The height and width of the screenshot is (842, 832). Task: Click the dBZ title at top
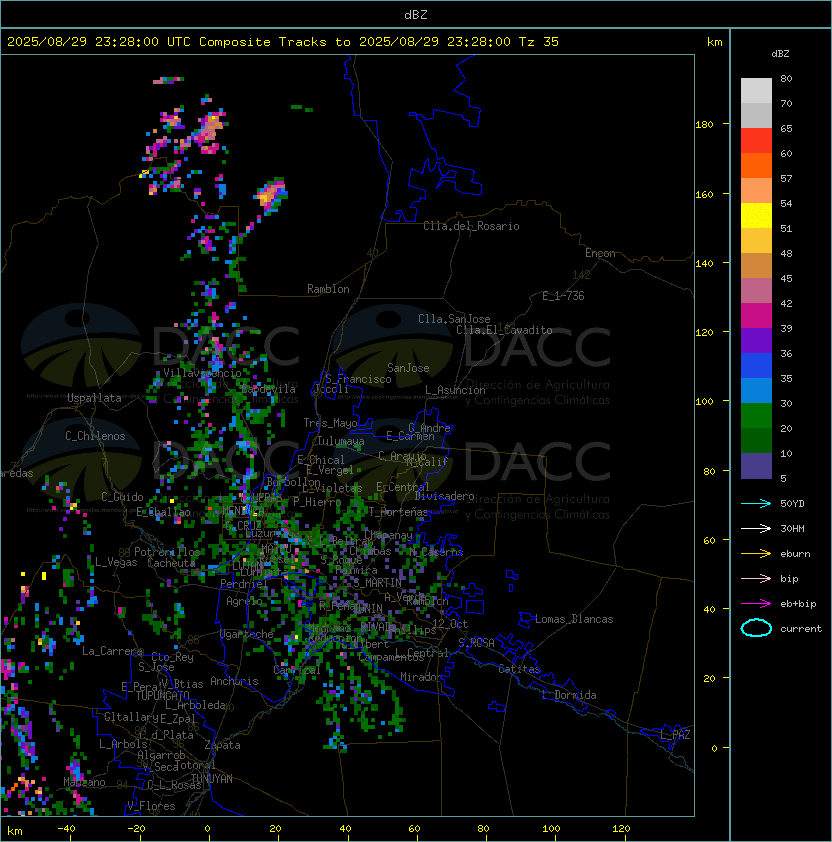click(x=416, y=14)
